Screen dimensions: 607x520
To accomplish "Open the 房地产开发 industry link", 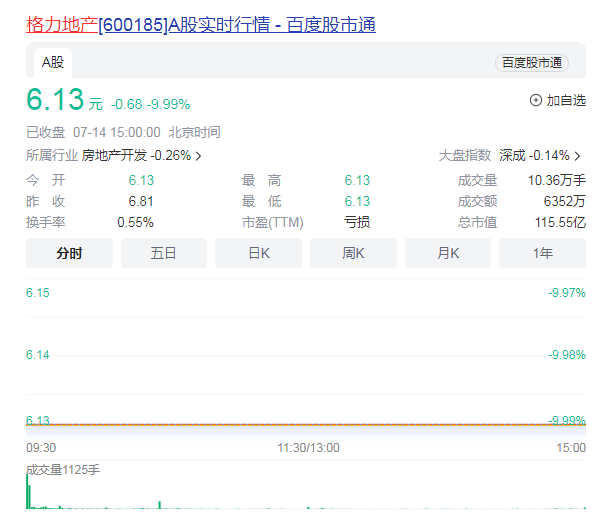I will pyautogui.click(x=114, y=155).
